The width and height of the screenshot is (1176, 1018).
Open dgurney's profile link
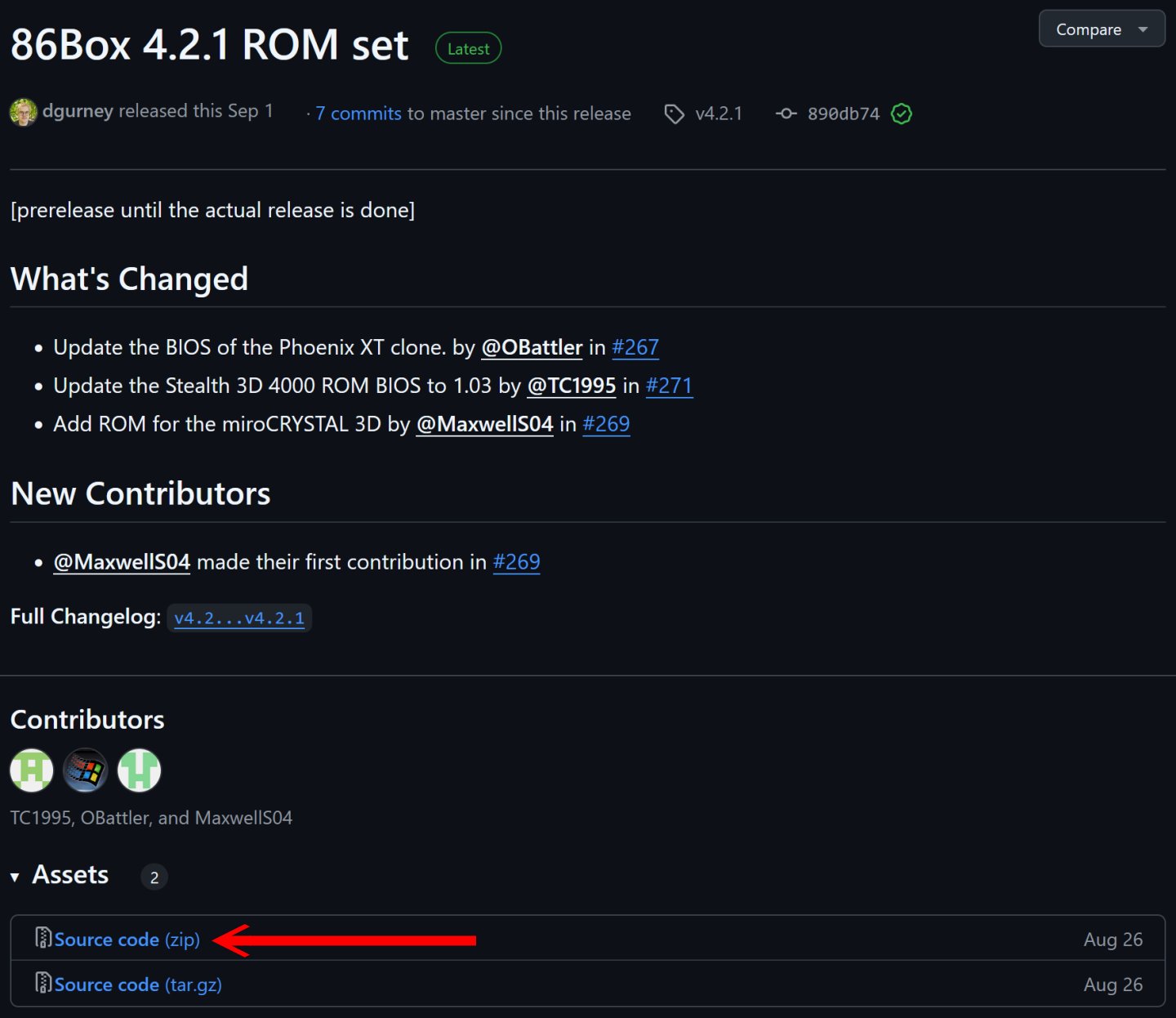[78, 111]
